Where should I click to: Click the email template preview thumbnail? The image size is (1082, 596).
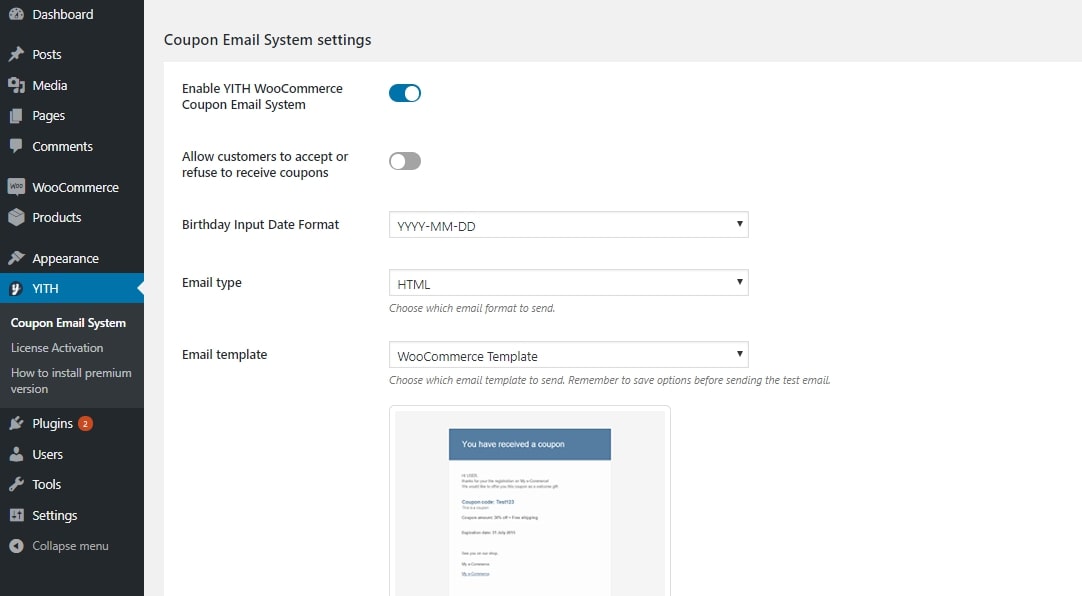(x=530, y=500)
